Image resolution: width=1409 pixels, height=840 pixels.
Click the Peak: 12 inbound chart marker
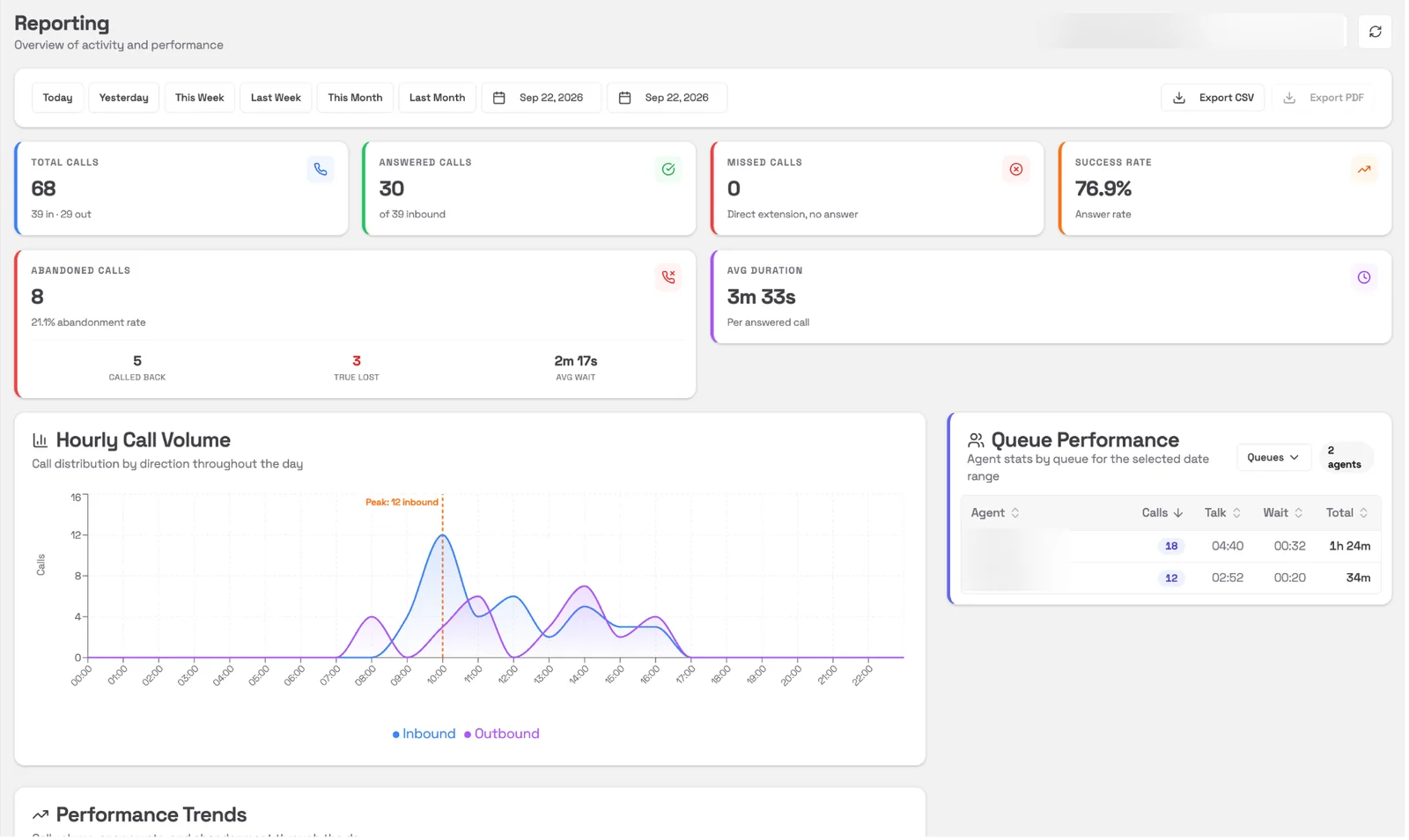(402, 503)
